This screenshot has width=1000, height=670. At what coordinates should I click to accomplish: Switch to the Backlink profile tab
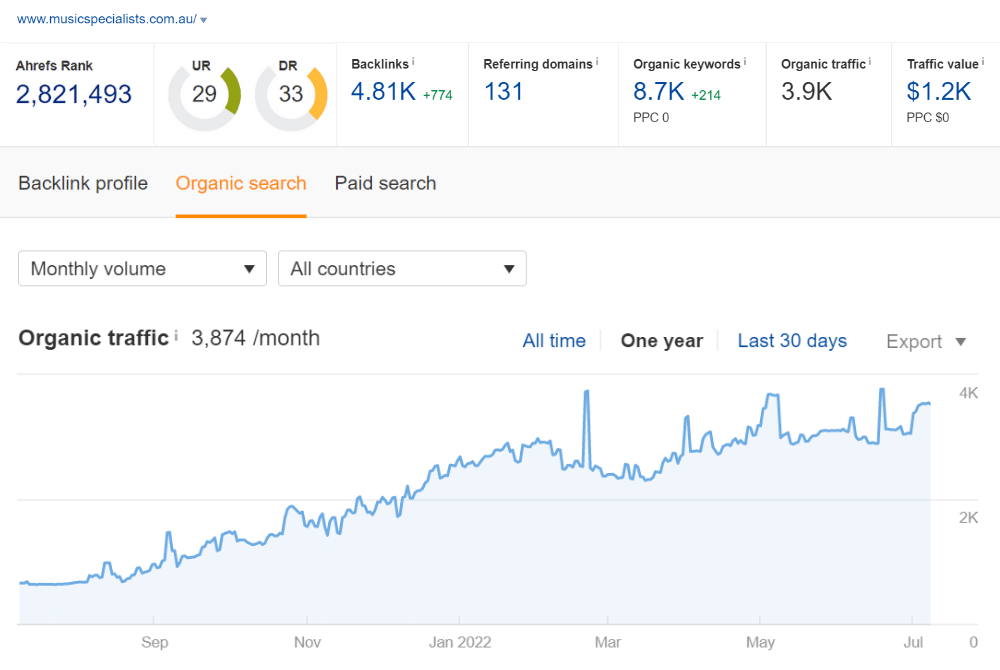tap(82, 183)
